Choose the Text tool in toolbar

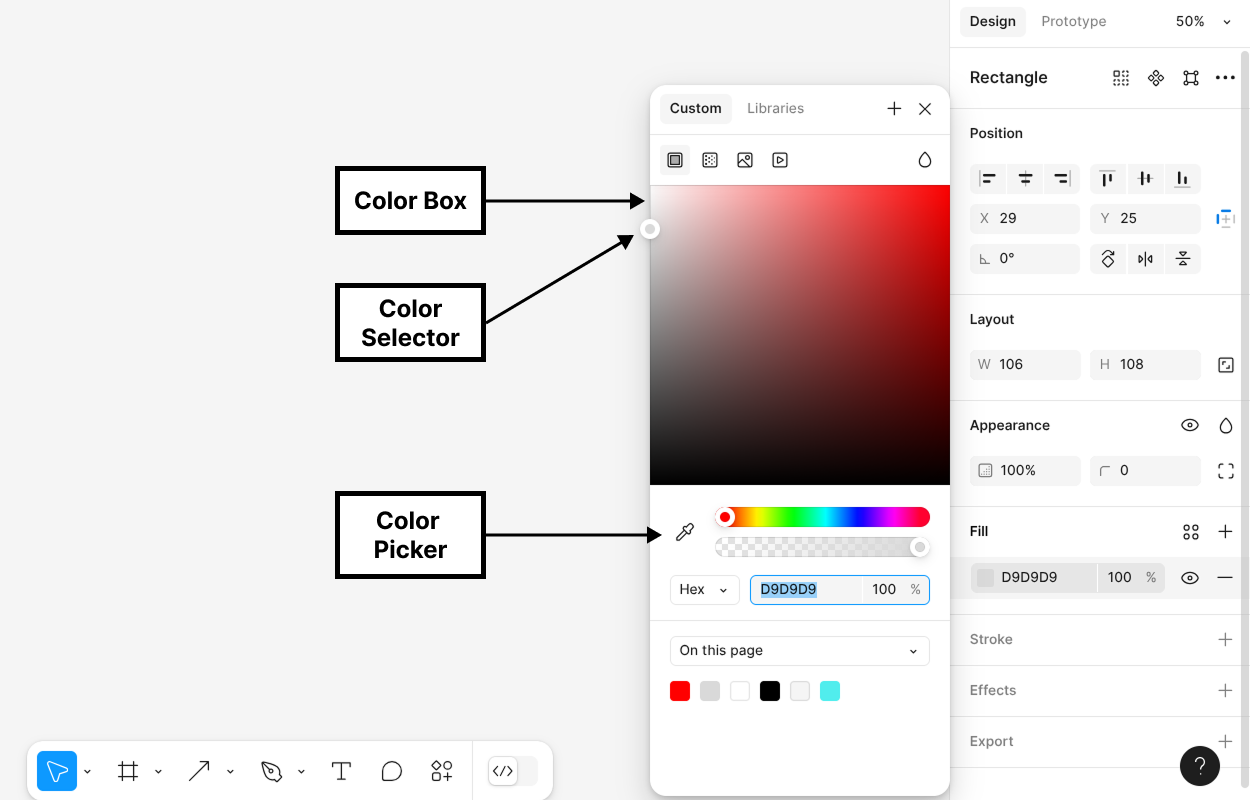[341, 771]
